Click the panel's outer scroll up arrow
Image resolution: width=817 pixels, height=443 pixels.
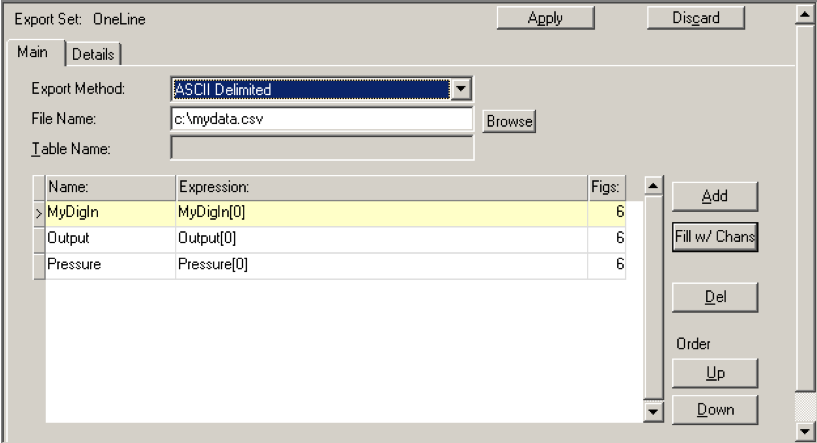pos(803,14)
